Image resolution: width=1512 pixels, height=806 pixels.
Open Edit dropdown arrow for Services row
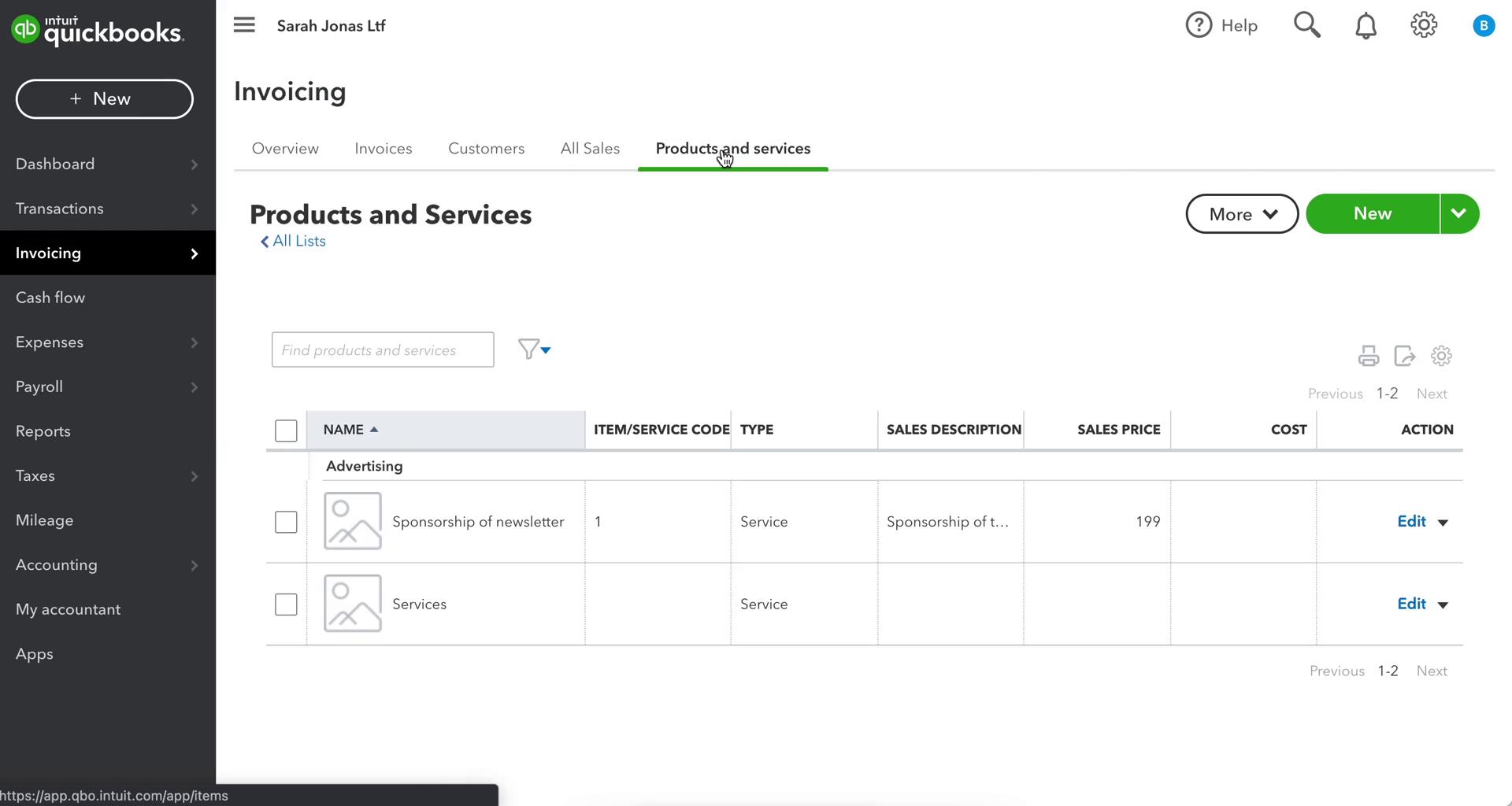coord(1443,605)
